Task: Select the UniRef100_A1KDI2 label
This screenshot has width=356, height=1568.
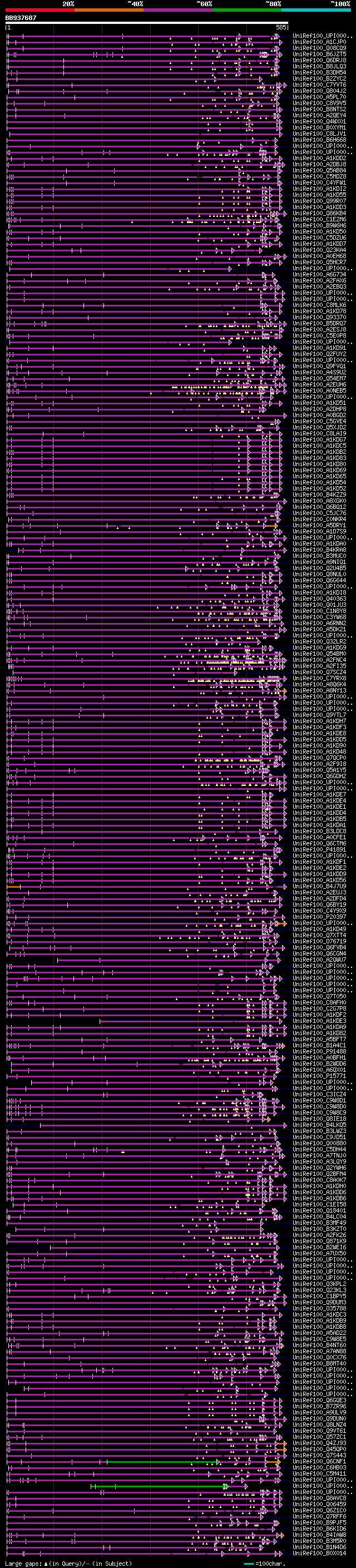Action: 319,189
